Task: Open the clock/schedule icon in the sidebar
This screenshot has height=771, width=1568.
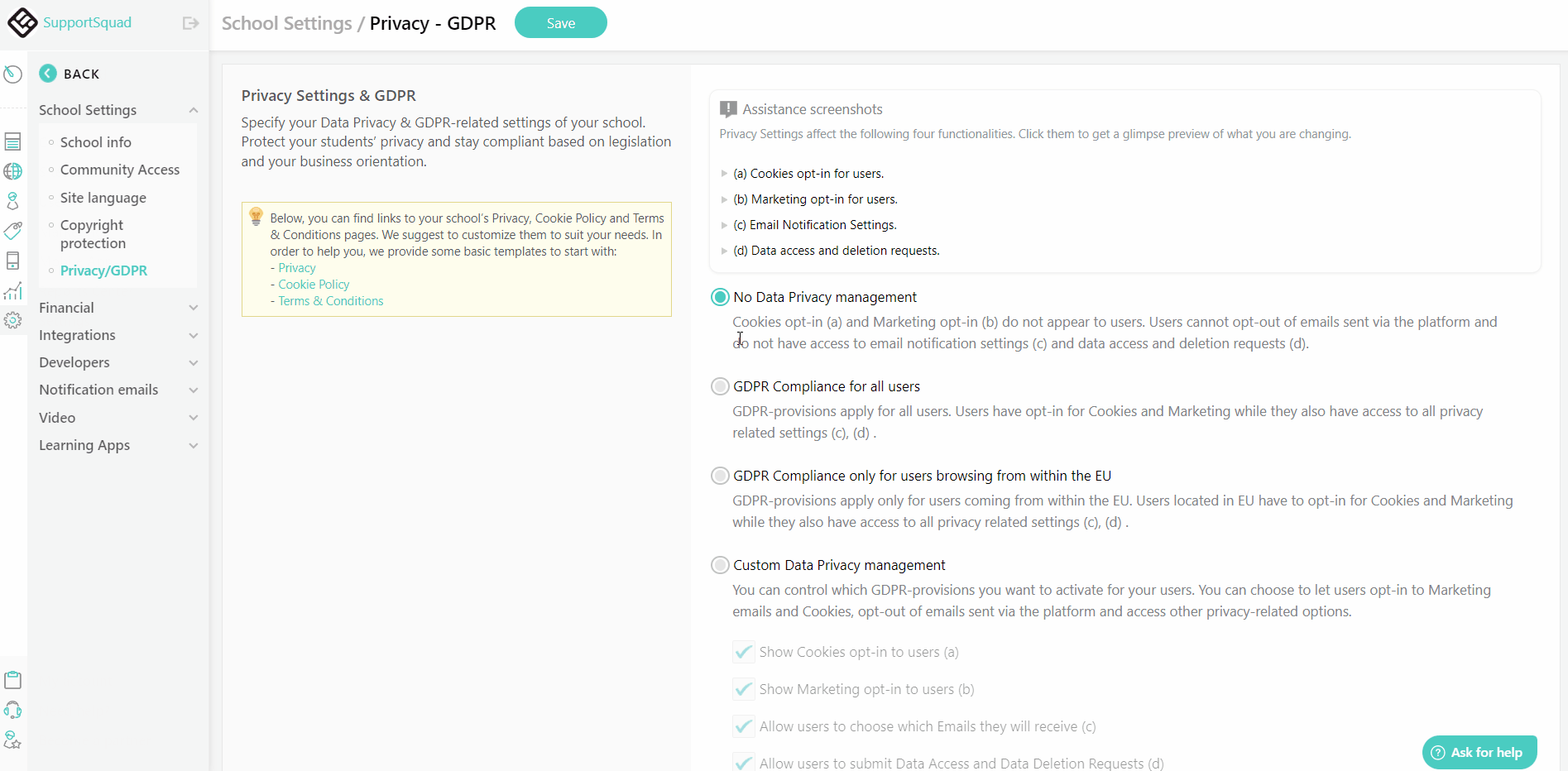Action: point(12,74)
